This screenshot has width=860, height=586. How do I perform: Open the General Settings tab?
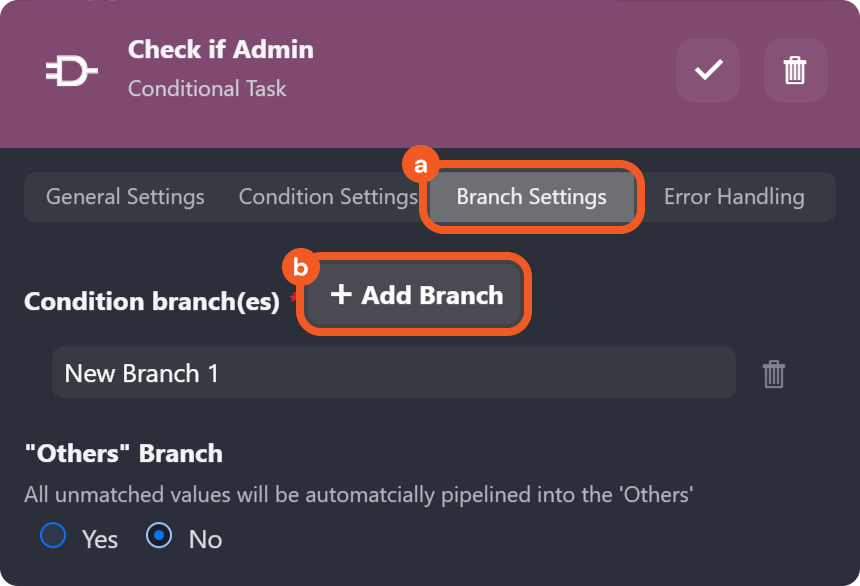125,197
